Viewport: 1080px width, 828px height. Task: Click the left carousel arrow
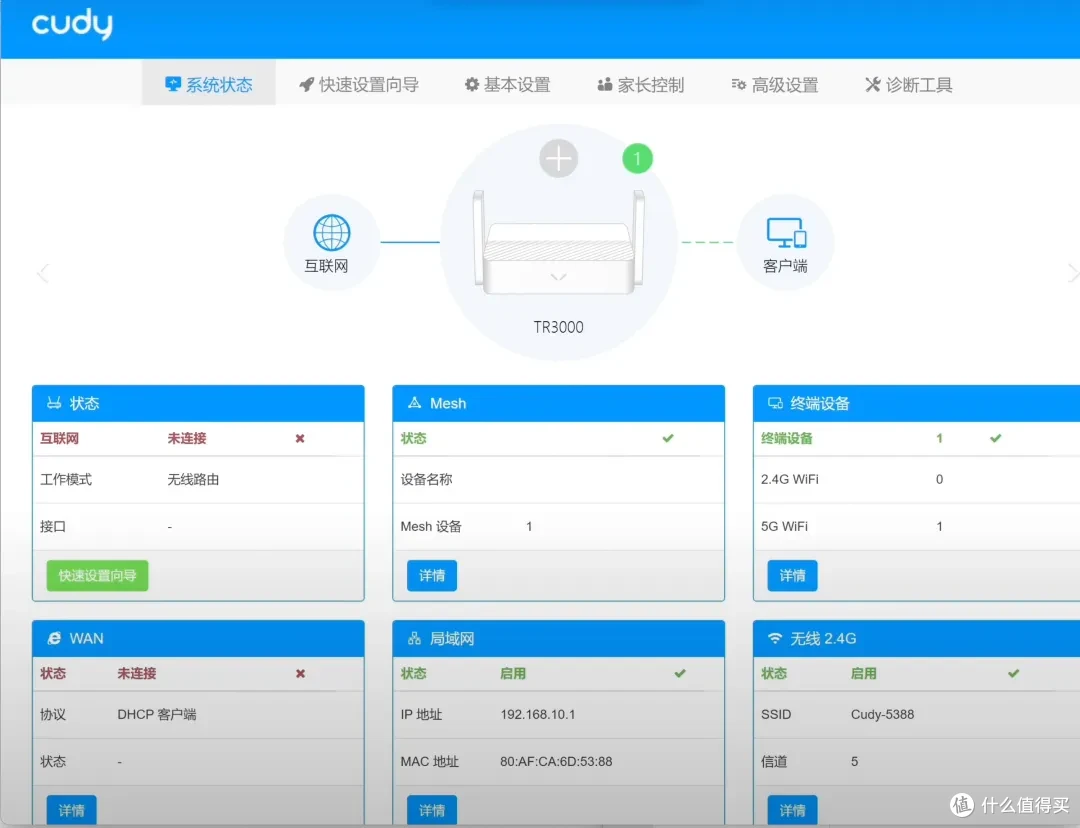click(x=43, y=273)
